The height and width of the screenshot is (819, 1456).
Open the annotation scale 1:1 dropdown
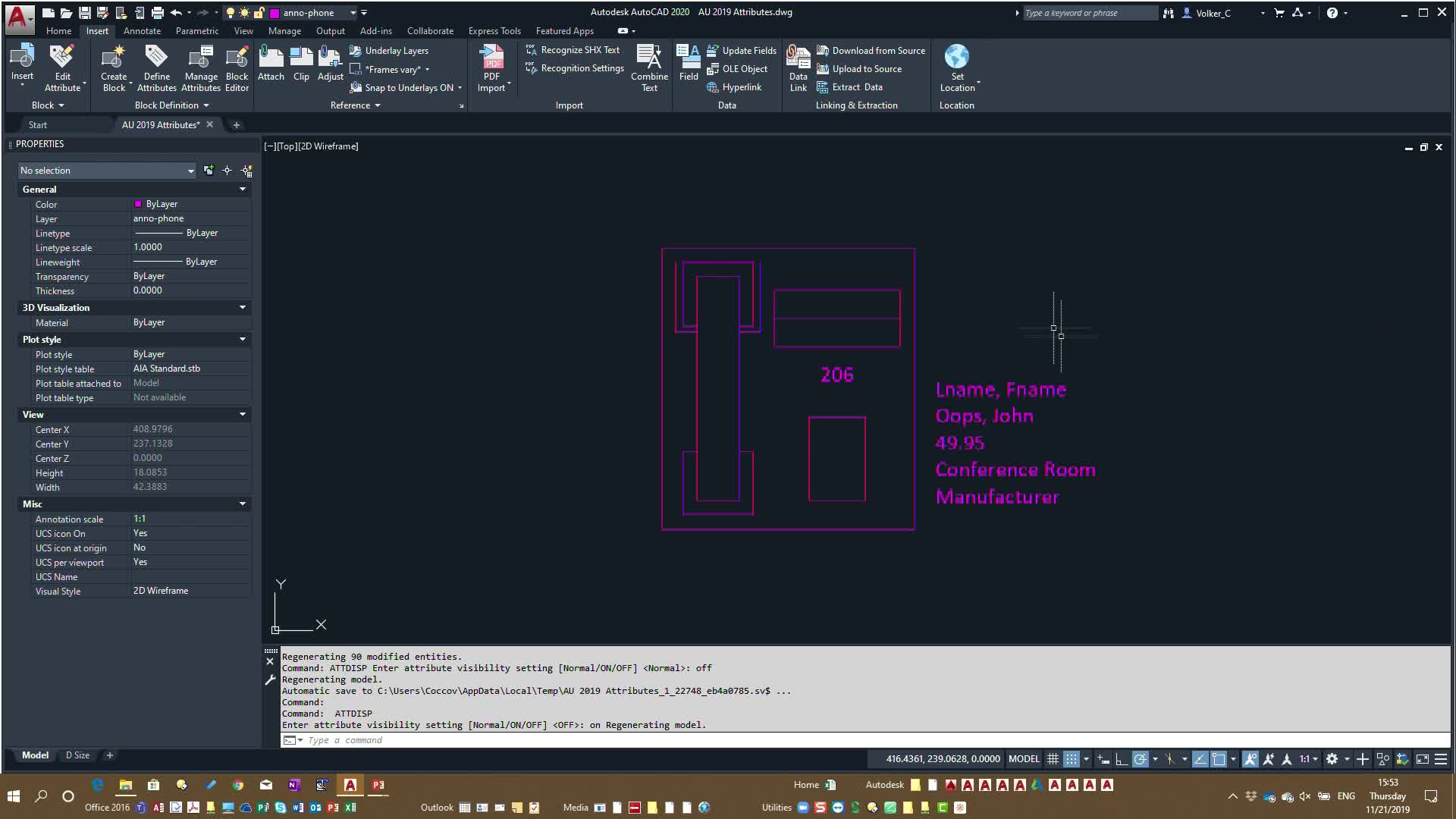point(1309,759)
